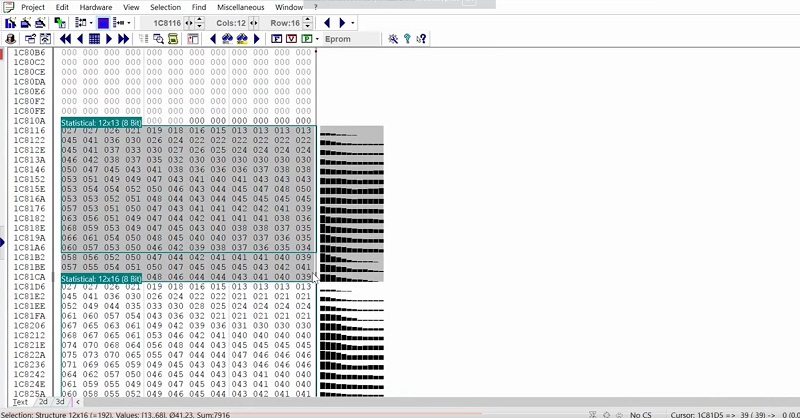Select address row 1C80B6
800x418 pixels.
[x=29, y=53]
